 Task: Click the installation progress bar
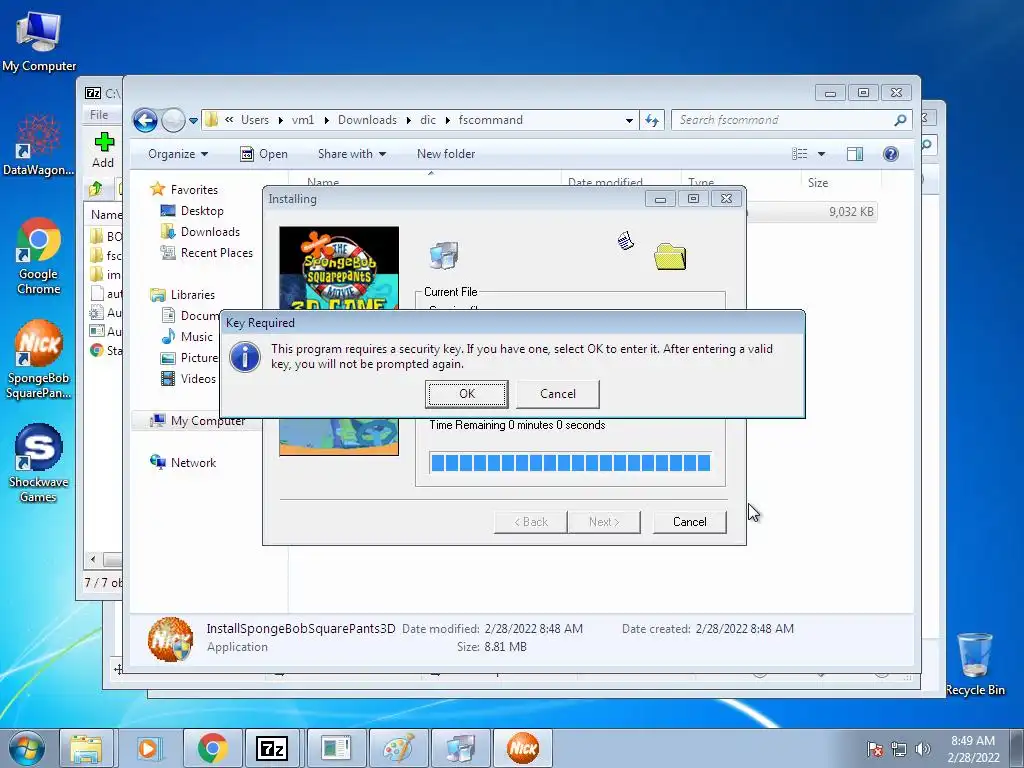(570, 463)
